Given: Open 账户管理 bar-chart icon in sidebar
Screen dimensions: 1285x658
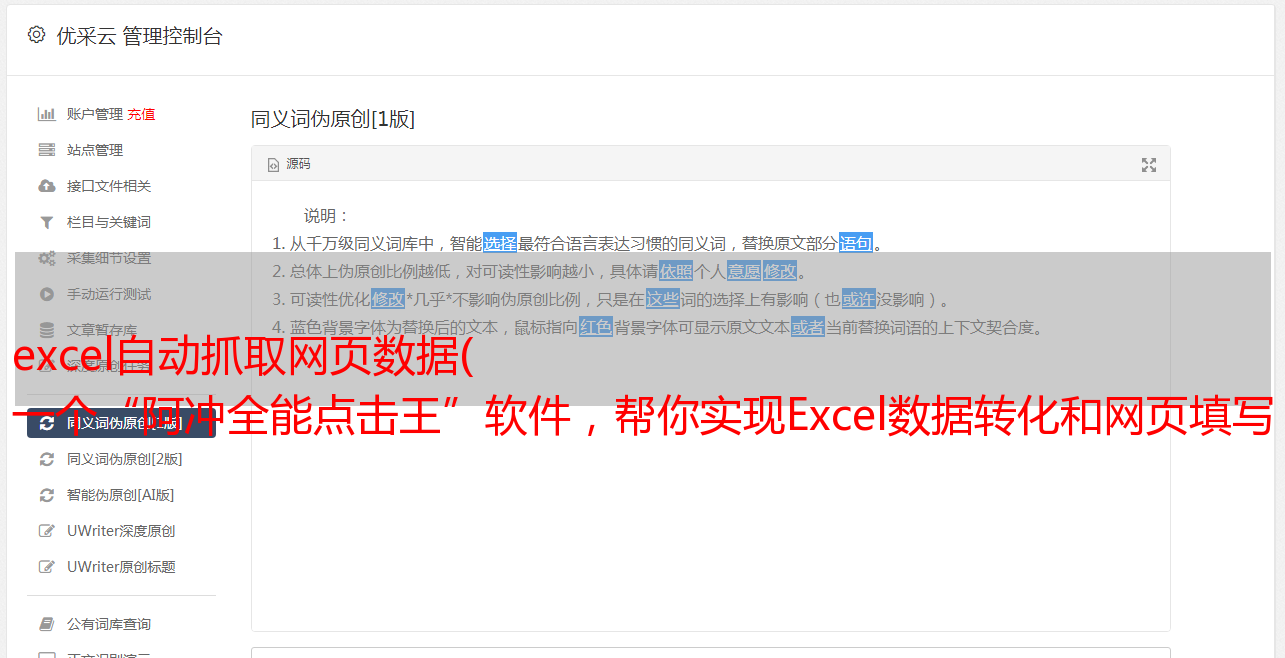Looking at the screenshot, I should tap(46, 114).
